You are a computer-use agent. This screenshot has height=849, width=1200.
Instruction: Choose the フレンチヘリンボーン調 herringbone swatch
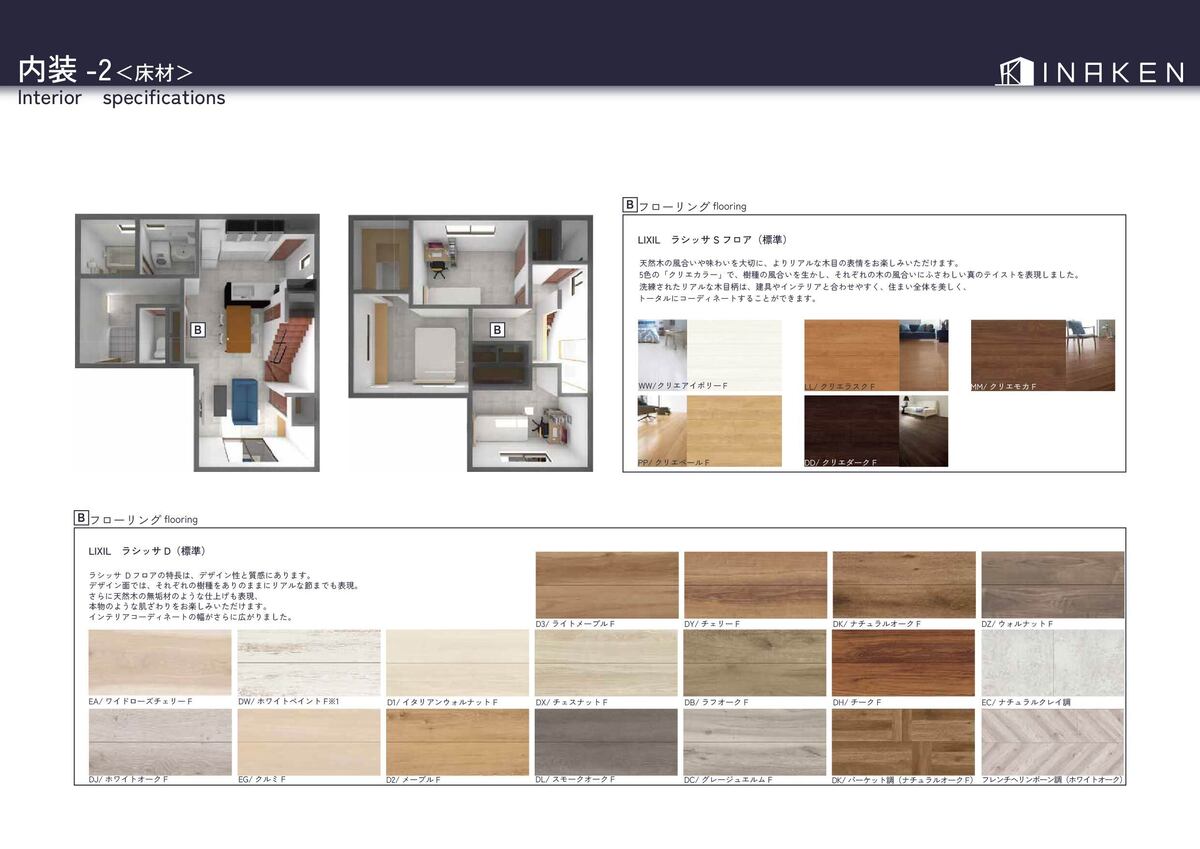point(1052,741)
